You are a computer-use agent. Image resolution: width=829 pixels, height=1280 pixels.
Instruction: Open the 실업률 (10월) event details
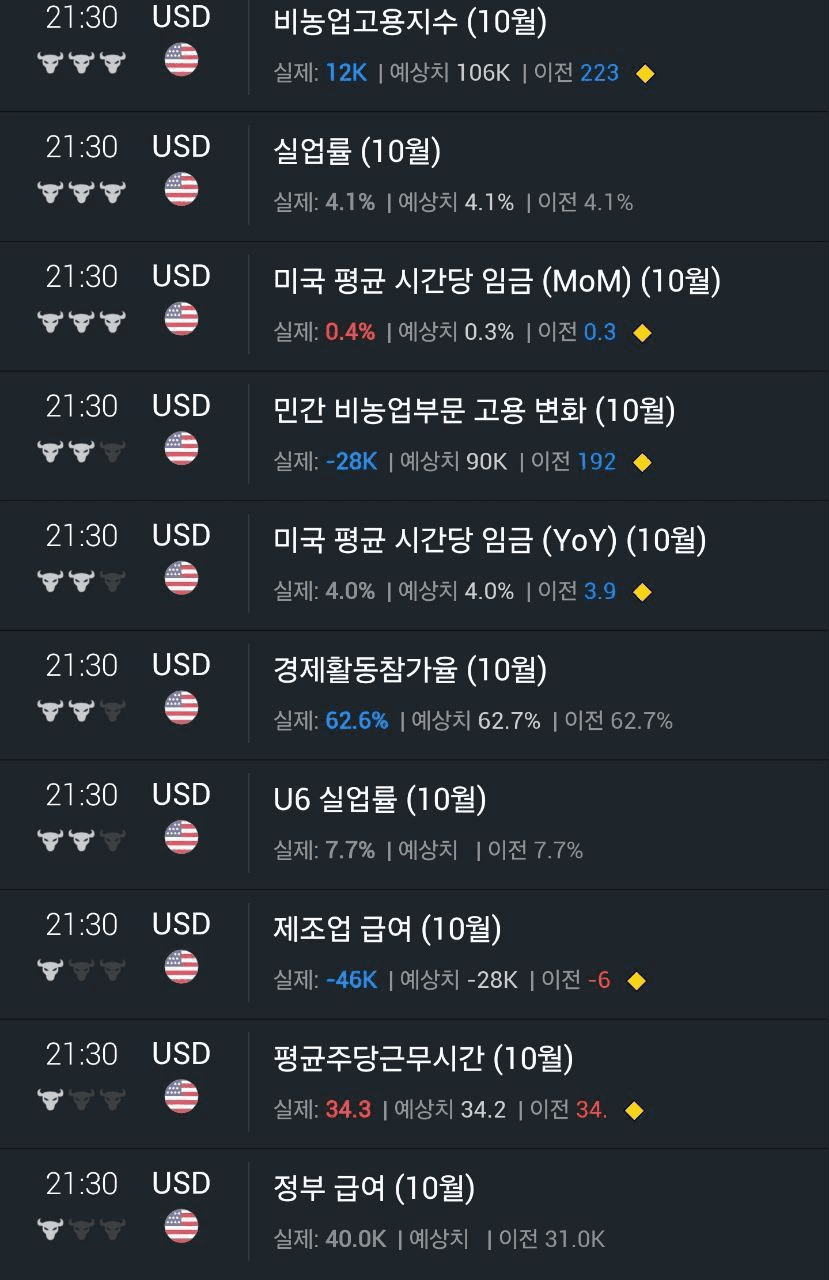pyautogui.click(x=414, y=176)
